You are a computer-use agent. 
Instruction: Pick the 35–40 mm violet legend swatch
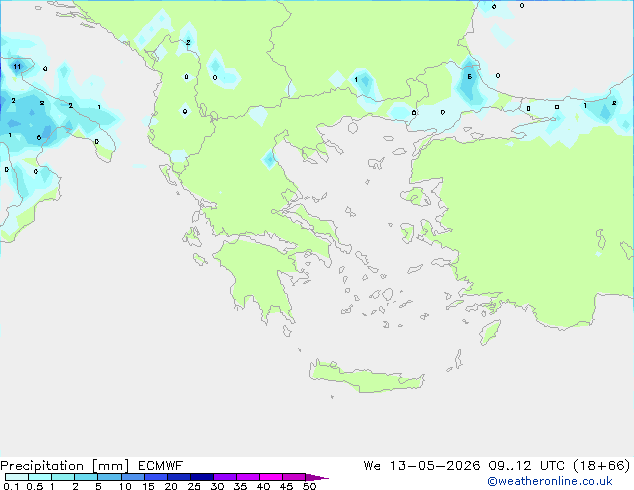(x=248, y=477)
